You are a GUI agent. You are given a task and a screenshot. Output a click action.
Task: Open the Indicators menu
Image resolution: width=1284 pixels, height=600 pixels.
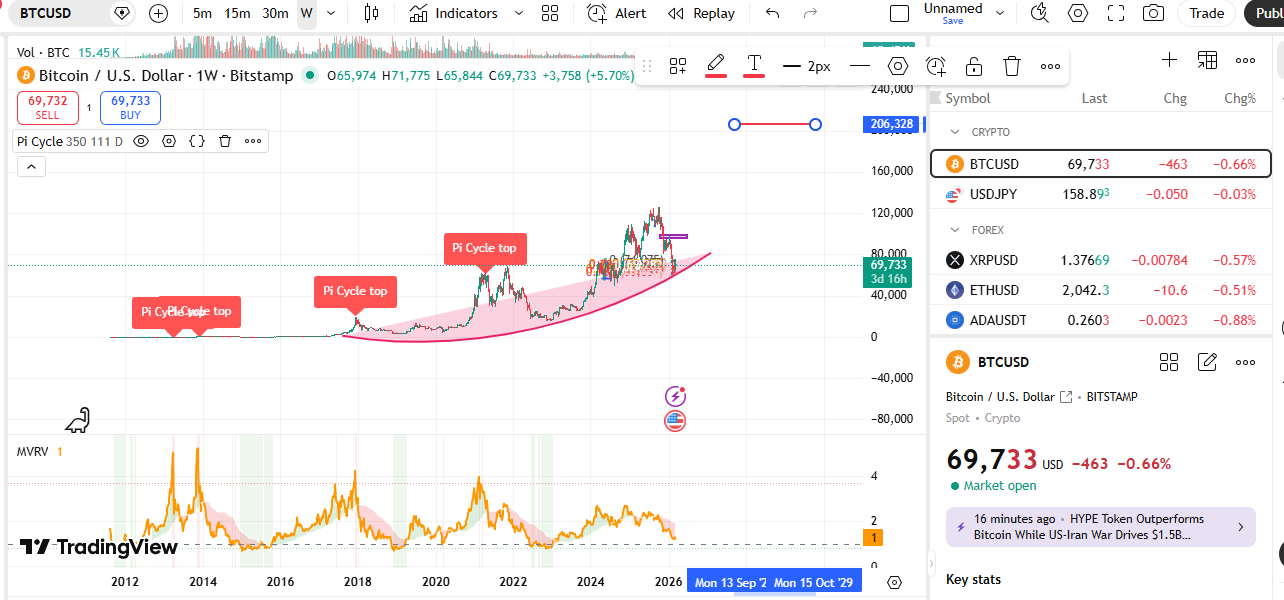coord(453,13)
